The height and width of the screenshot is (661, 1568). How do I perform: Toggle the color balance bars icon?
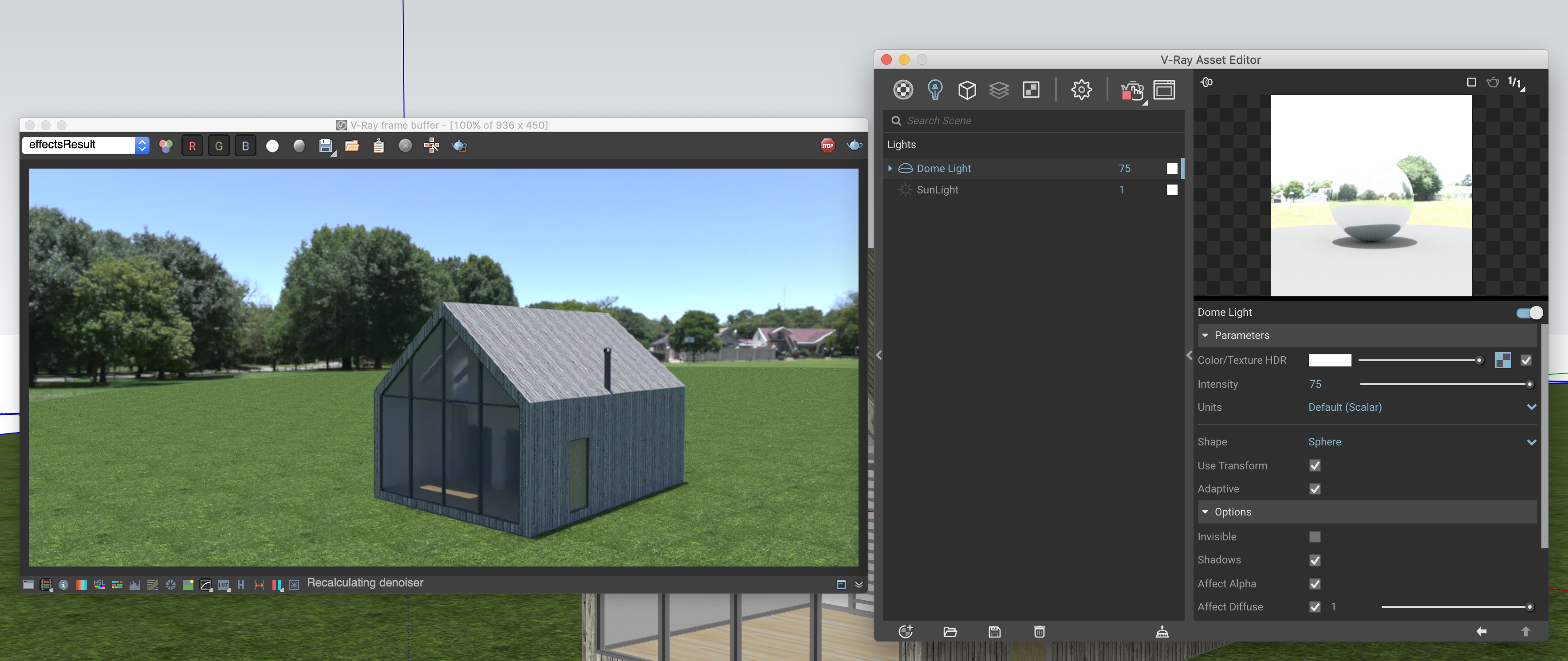click(x=117, y=585)
